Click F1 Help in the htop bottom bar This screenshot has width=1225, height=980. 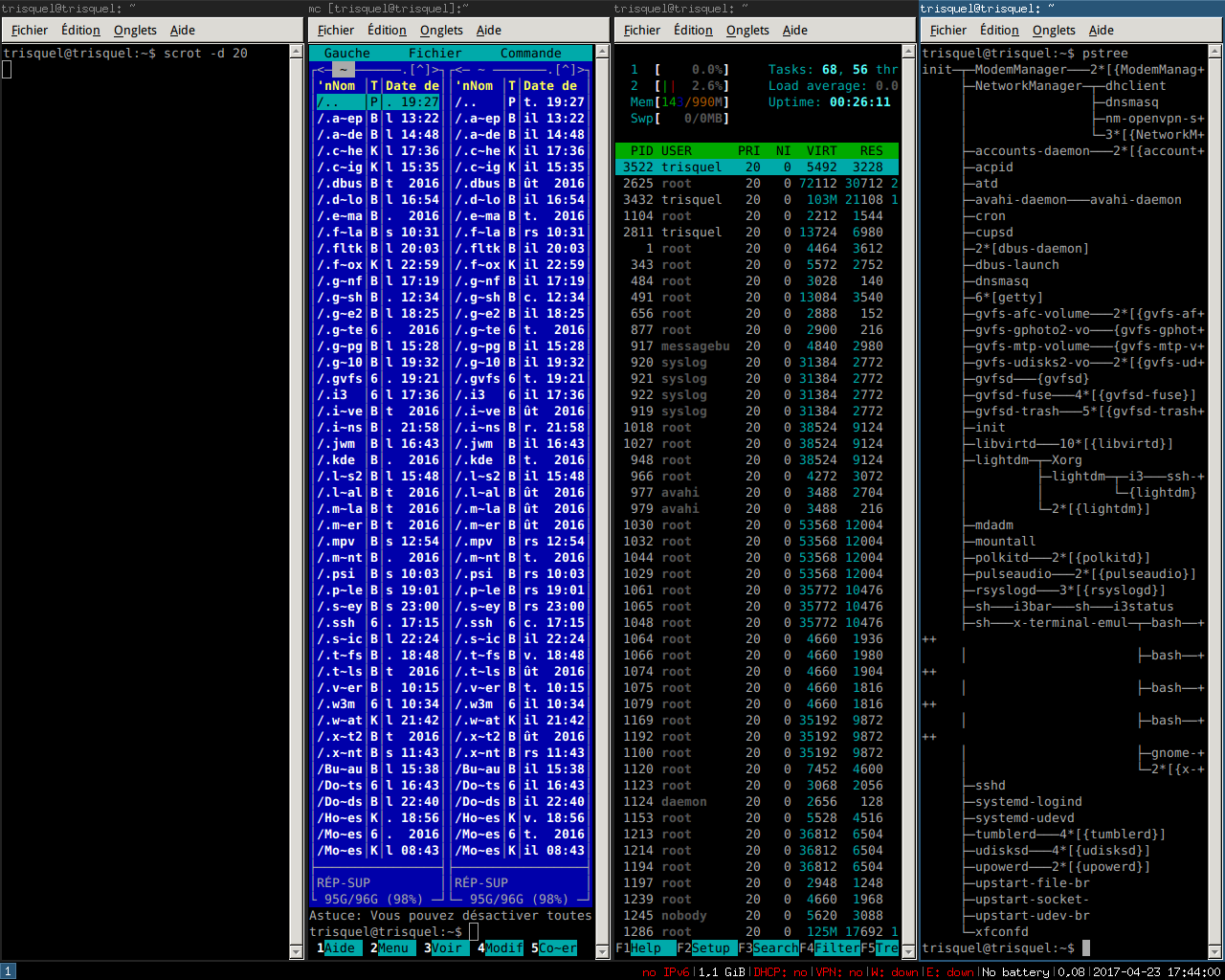click(646, 948)
